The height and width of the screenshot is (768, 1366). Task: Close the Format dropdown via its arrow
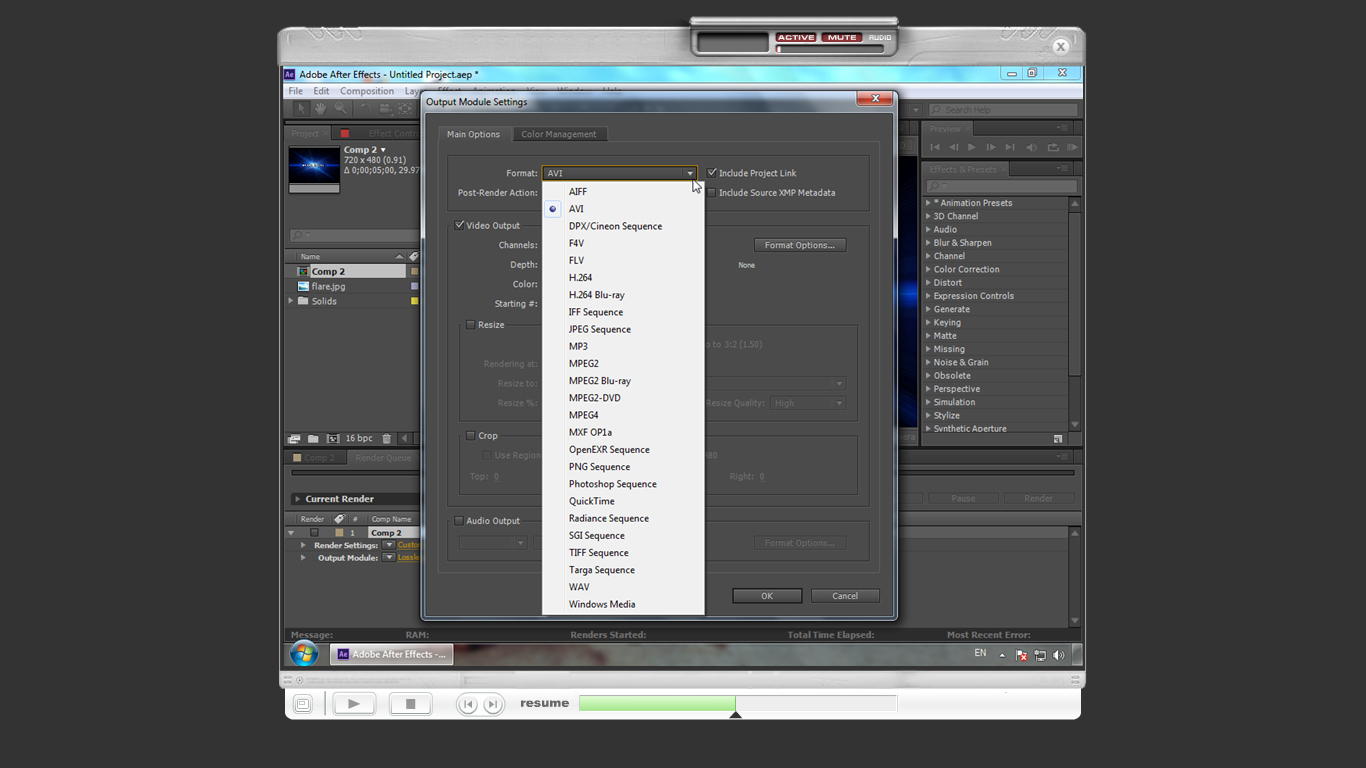coord(689,173)
